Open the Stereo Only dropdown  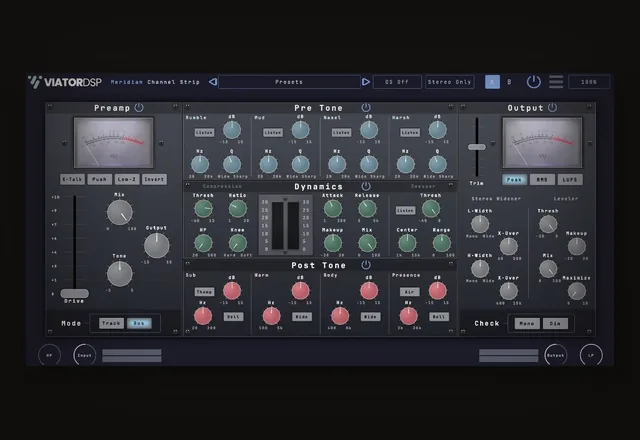point(449,82)
